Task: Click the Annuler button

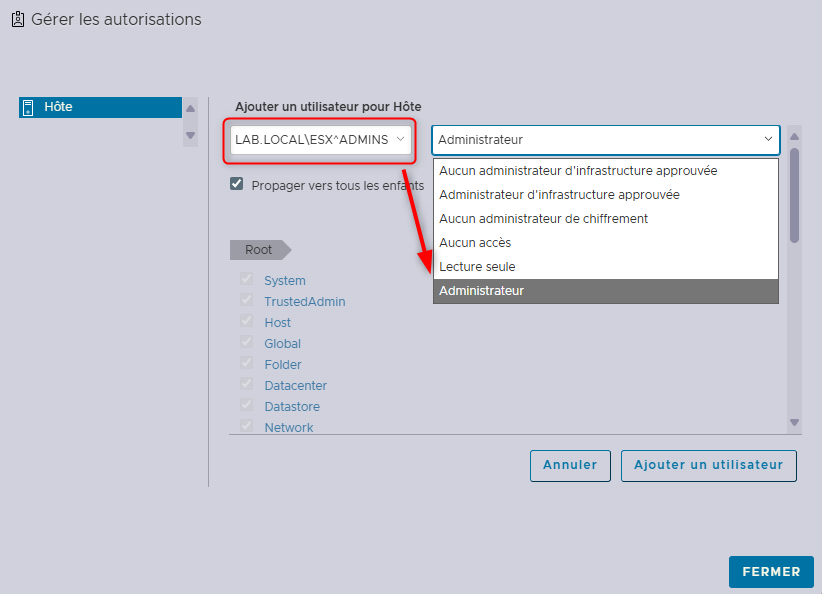Action: [x=570, y=465]
